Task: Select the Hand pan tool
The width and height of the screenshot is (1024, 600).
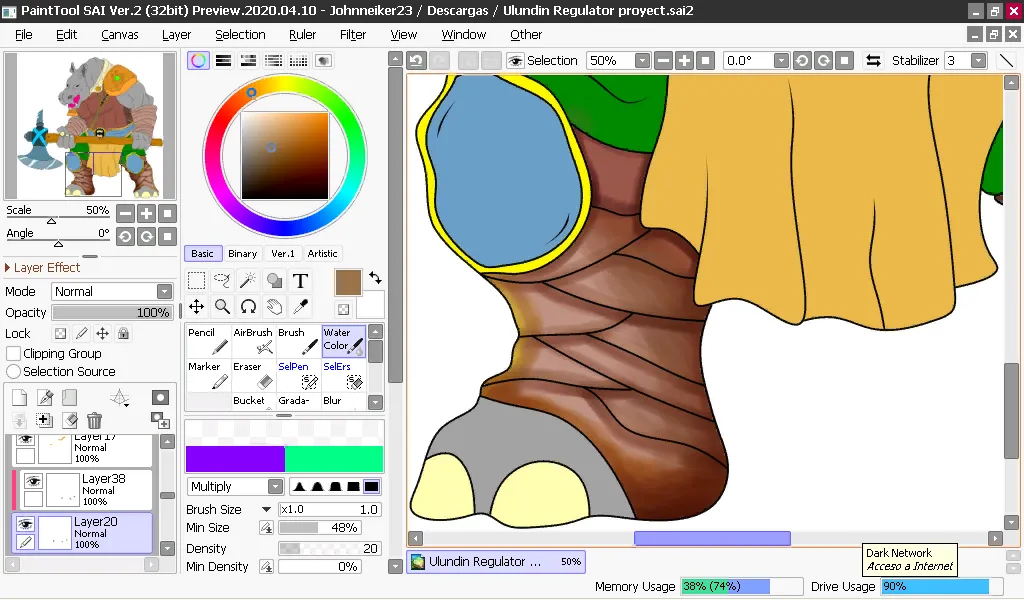Action: point(274,306)
